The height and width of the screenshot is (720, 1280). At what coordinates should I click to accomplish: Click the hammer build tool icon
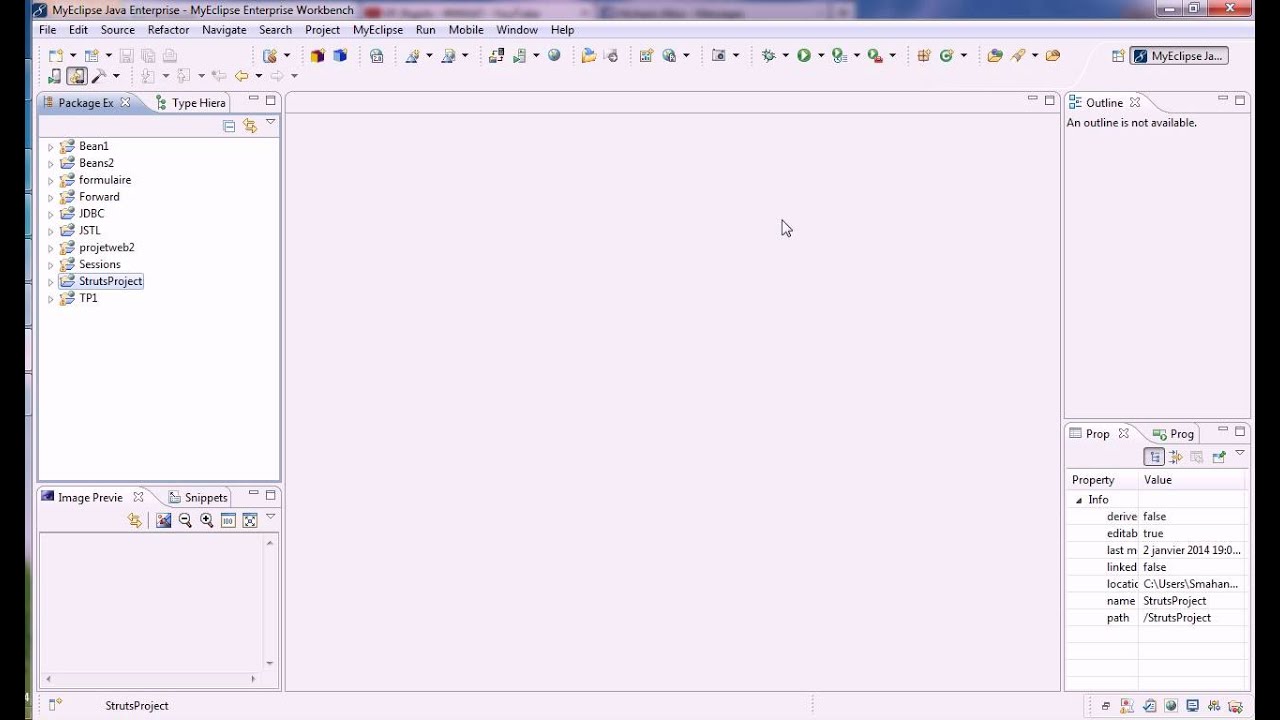[x=99, y=76]
